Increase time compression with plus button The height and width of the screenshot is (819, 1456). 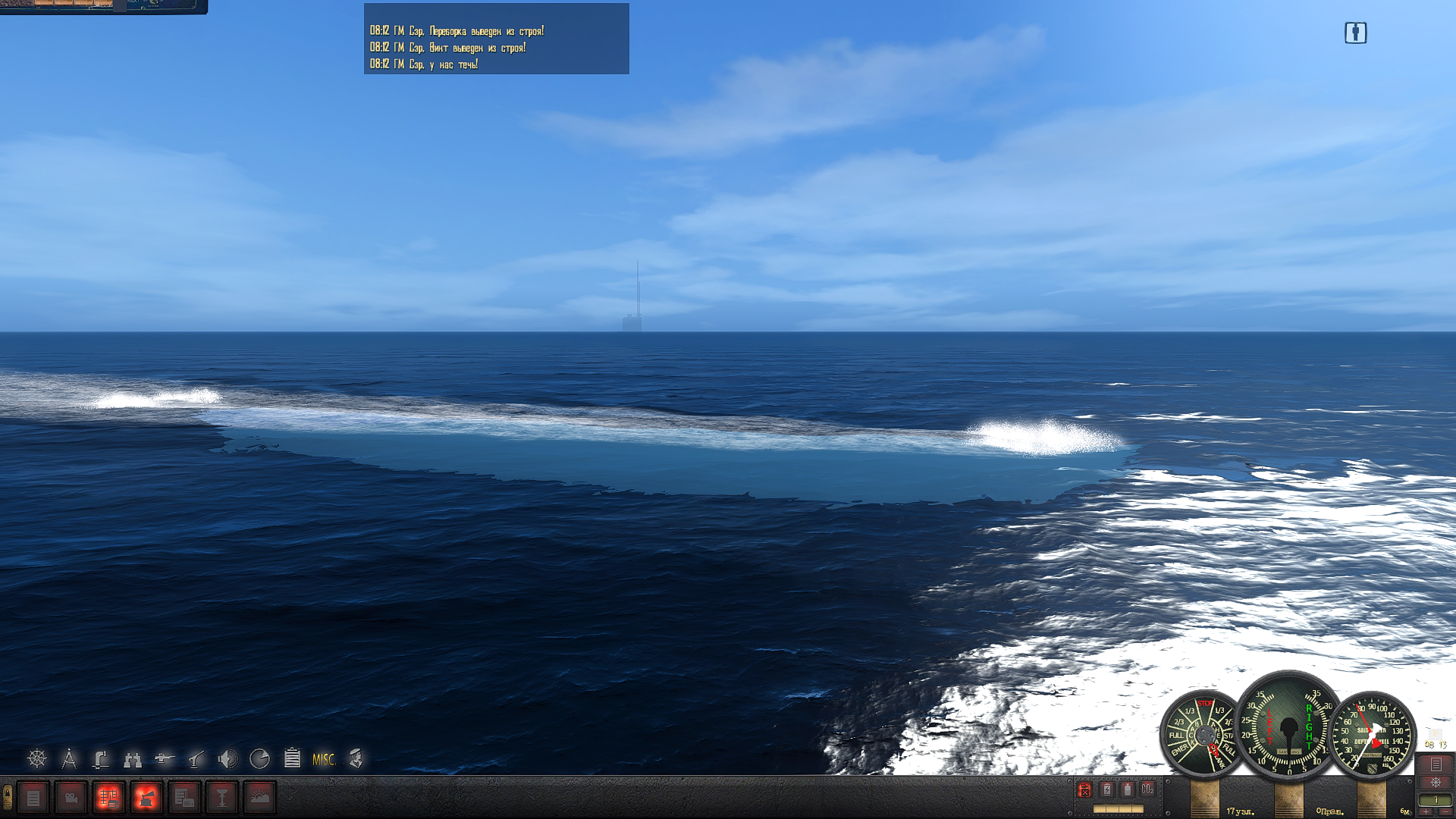[1426, 812]
